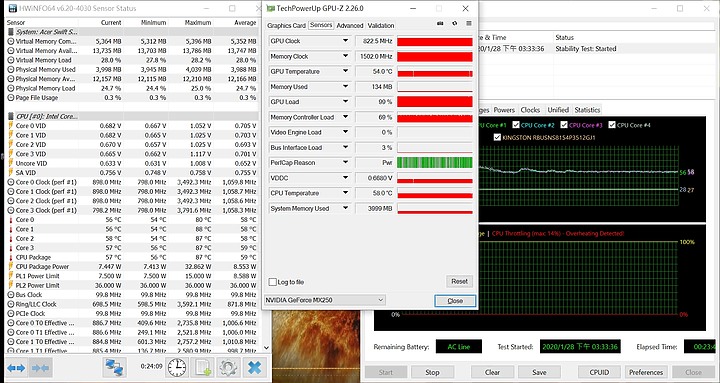
Task: Toggle the CPU Core #4 checkbox
Action: pos(612,125)
